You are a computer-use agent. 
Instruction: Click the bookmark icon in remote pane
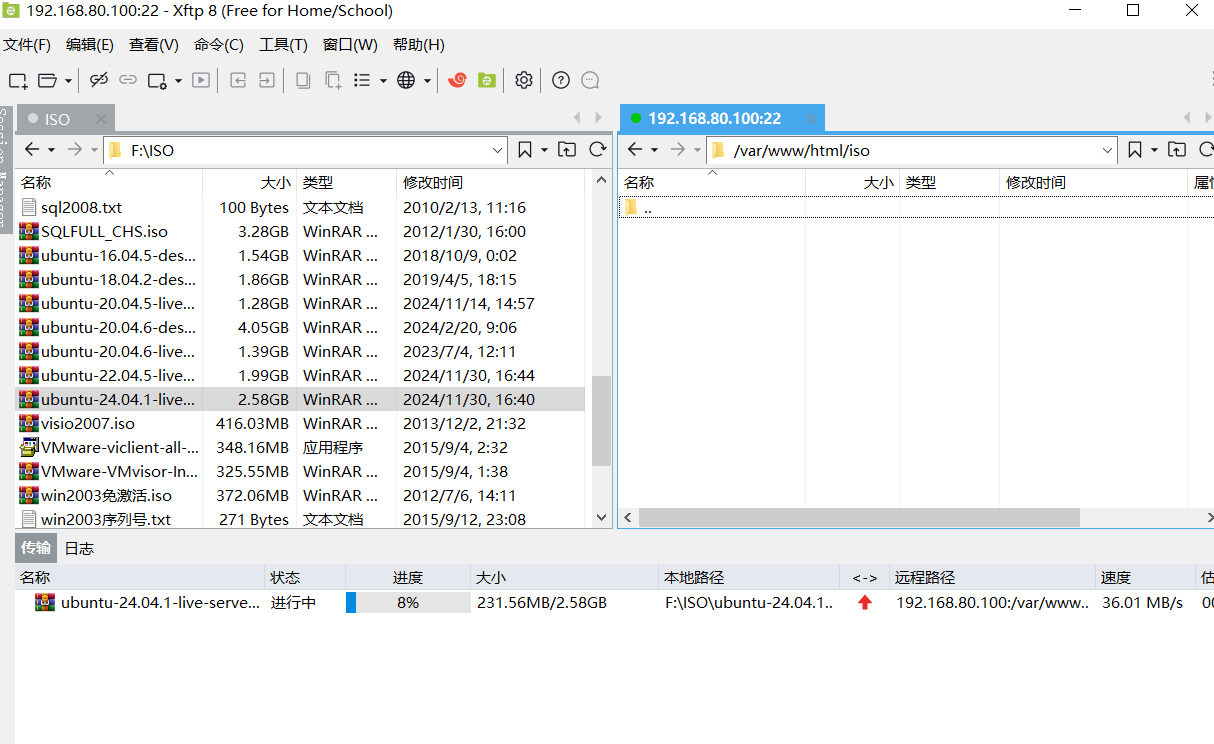pyautogui.click(x=1135, y=150)
